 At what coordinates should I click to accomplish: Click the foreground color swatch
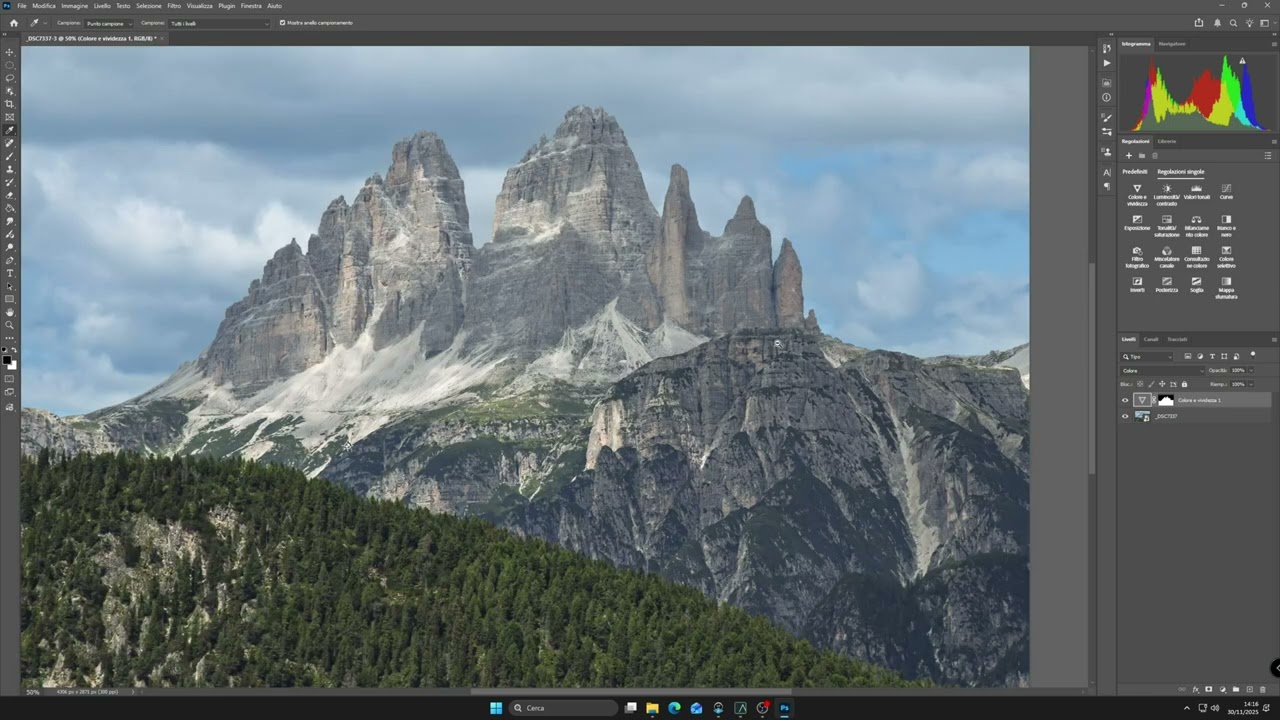(x=7, y=358)
